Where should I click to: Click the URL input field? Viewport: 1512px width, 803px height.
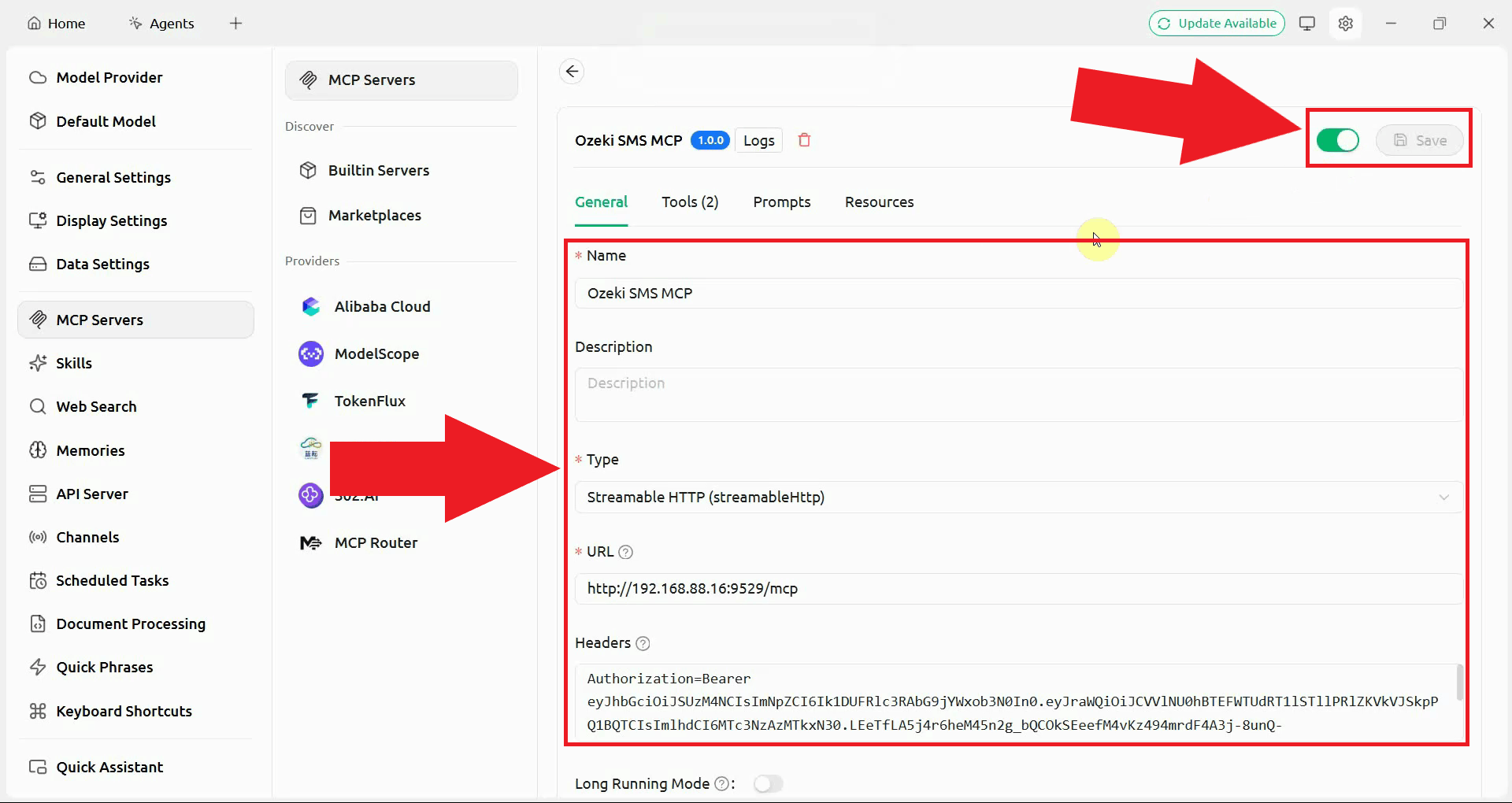1019,588
